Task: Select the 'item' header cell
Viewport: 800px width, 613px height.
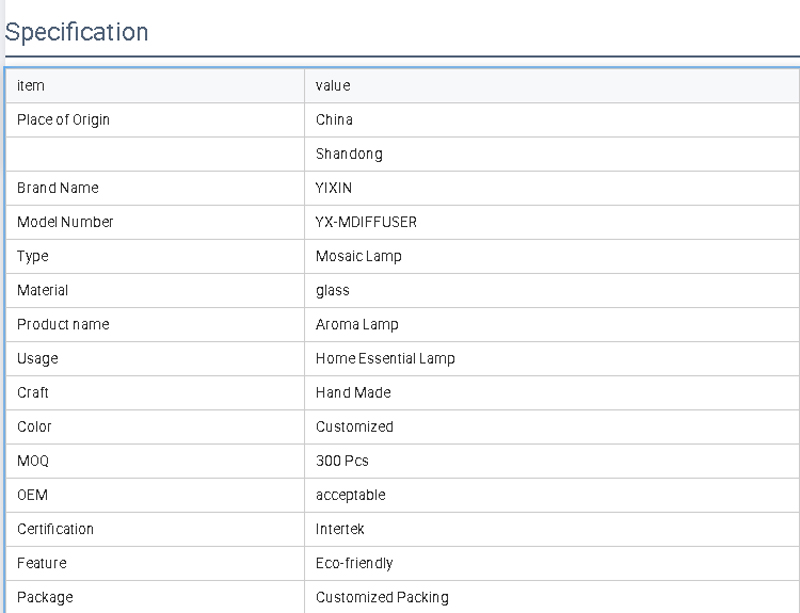Action: 31,86
